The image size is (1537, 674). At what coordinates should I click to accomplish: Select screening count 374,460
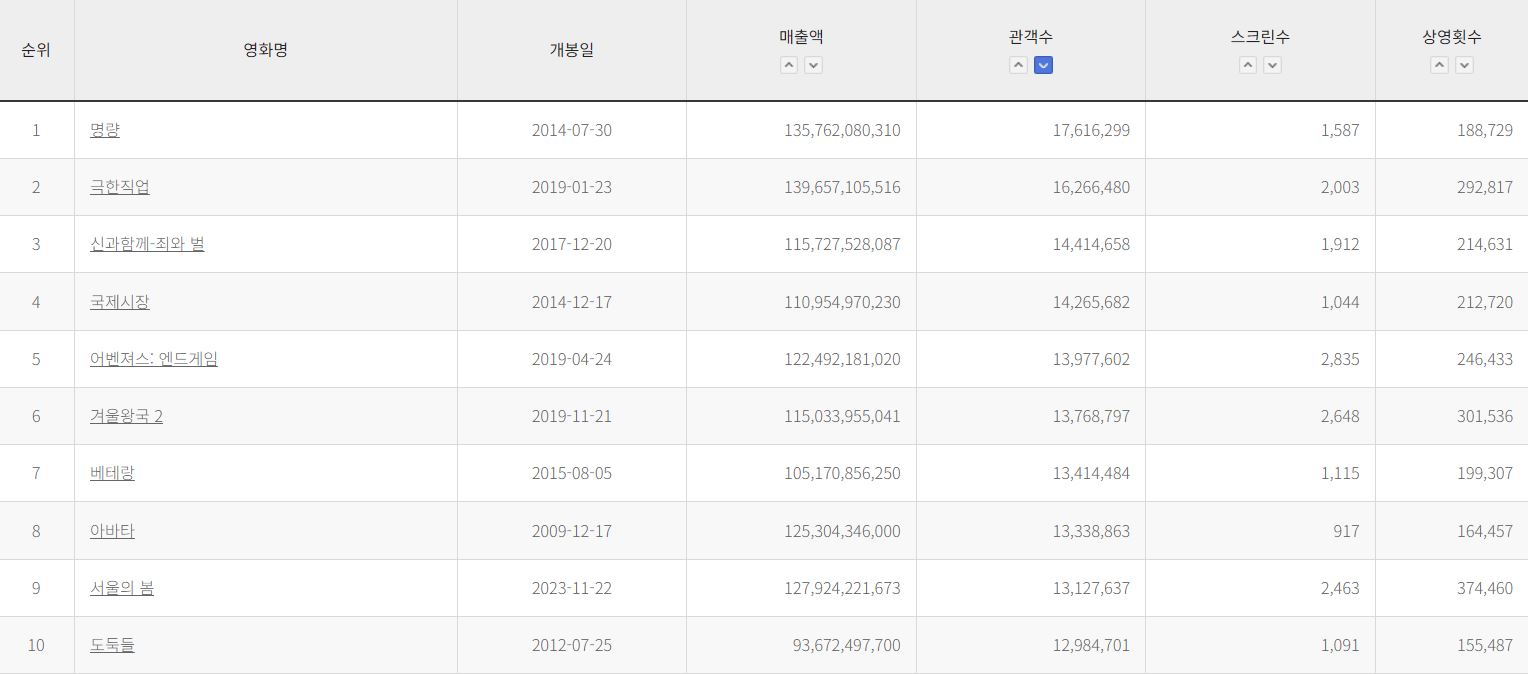tap(1485, 588)
